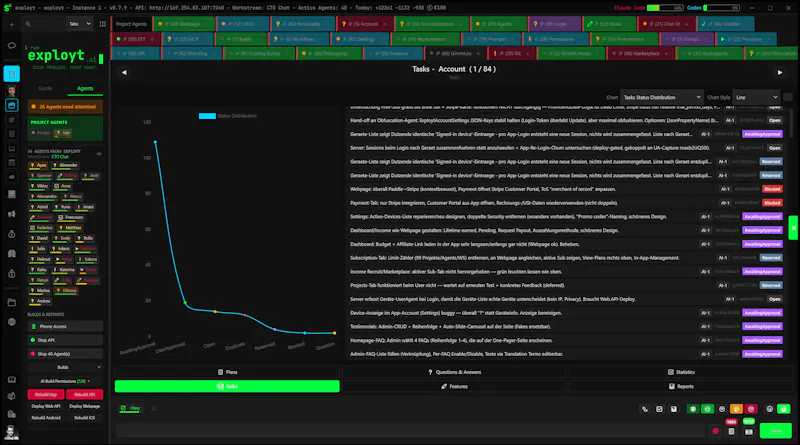Open the Account workstream tab
The width and height of the screenshot is (800, 445).
click(x=366, y=24)
